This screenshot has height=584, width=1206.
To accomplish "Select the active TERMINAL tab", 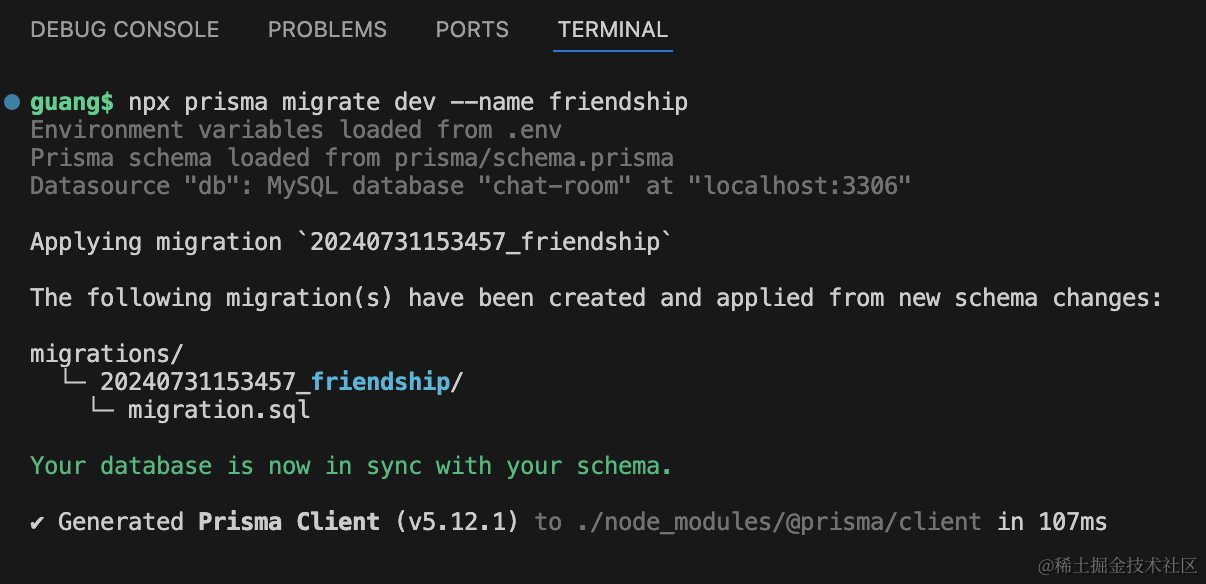I will (x=613, y=30).
